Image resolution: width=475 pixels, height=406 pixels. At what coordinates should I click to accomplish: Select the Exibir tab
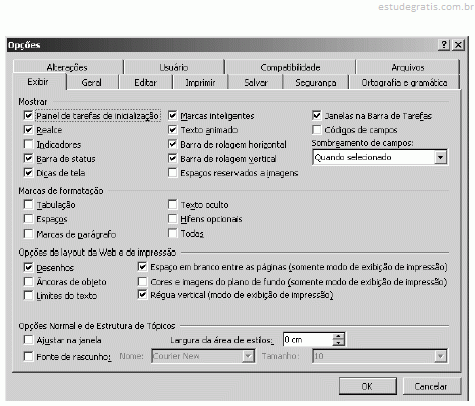pos(38,82)
